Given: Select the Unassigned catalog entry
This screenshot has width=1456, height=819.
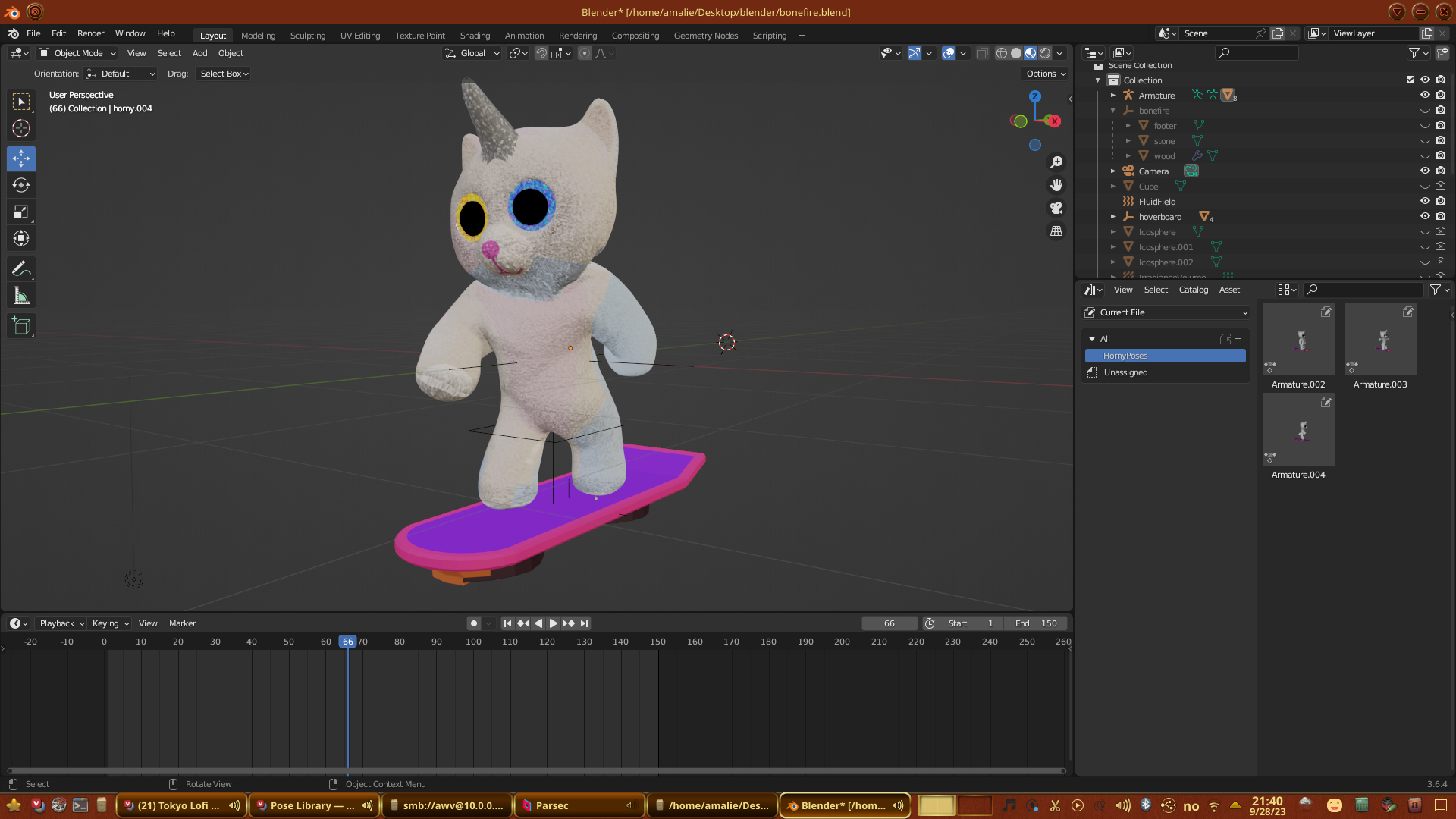Looking at the screenshot, I should pyautogui.click(x=1125, y=372).
